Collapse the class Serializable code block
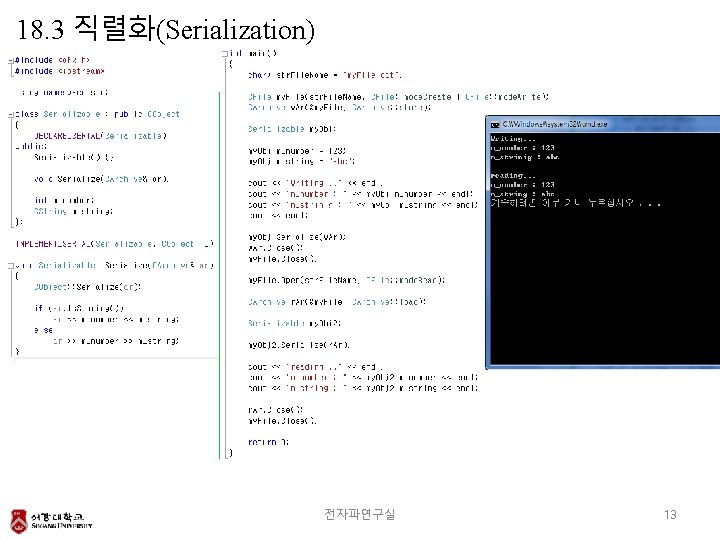Viewport: 720px width, 540px height. coord(11,115)
